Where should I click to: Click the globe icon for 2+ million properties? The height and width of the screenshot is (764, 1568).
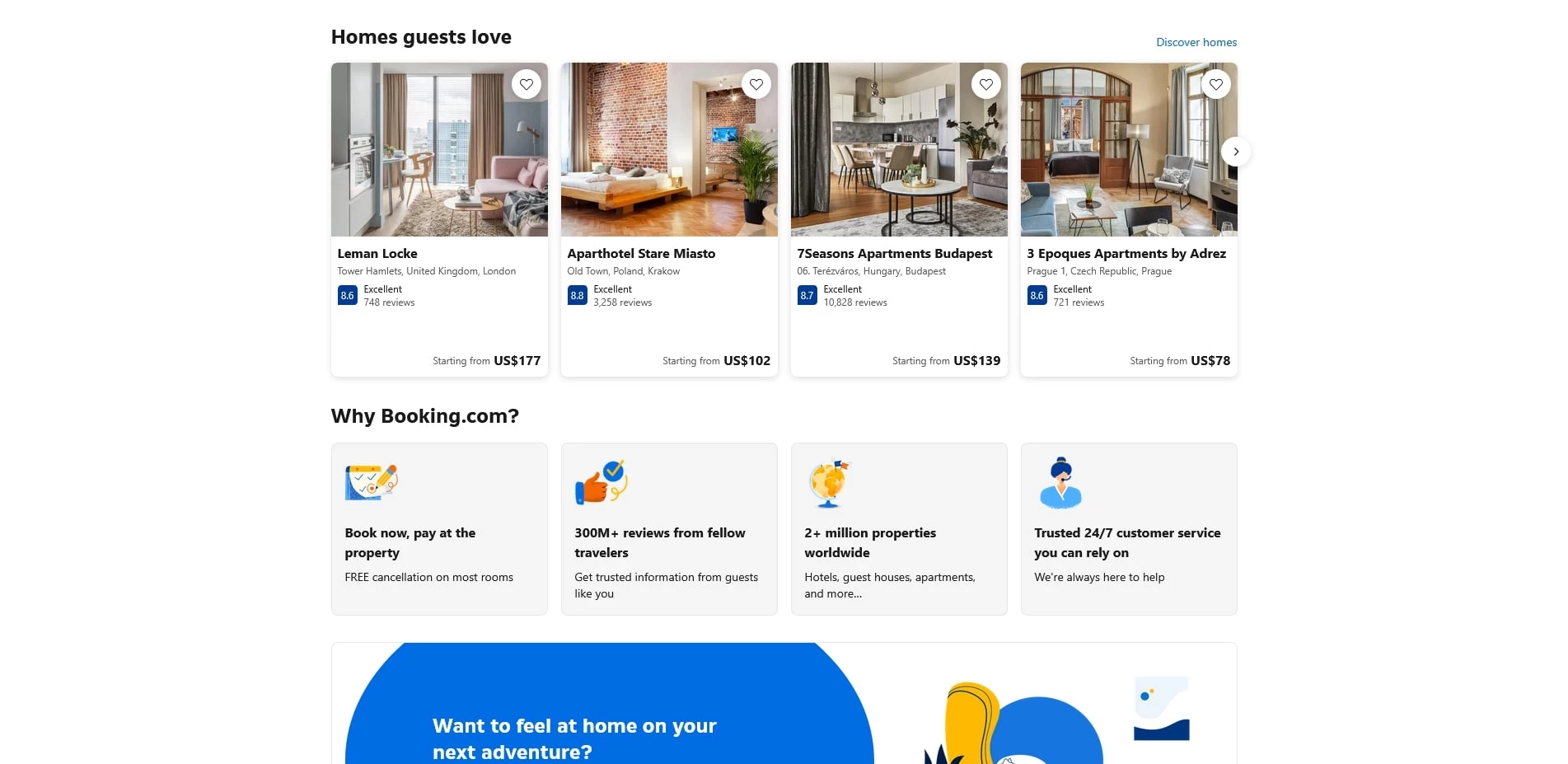pyautogui.click(x=831, y=482)
